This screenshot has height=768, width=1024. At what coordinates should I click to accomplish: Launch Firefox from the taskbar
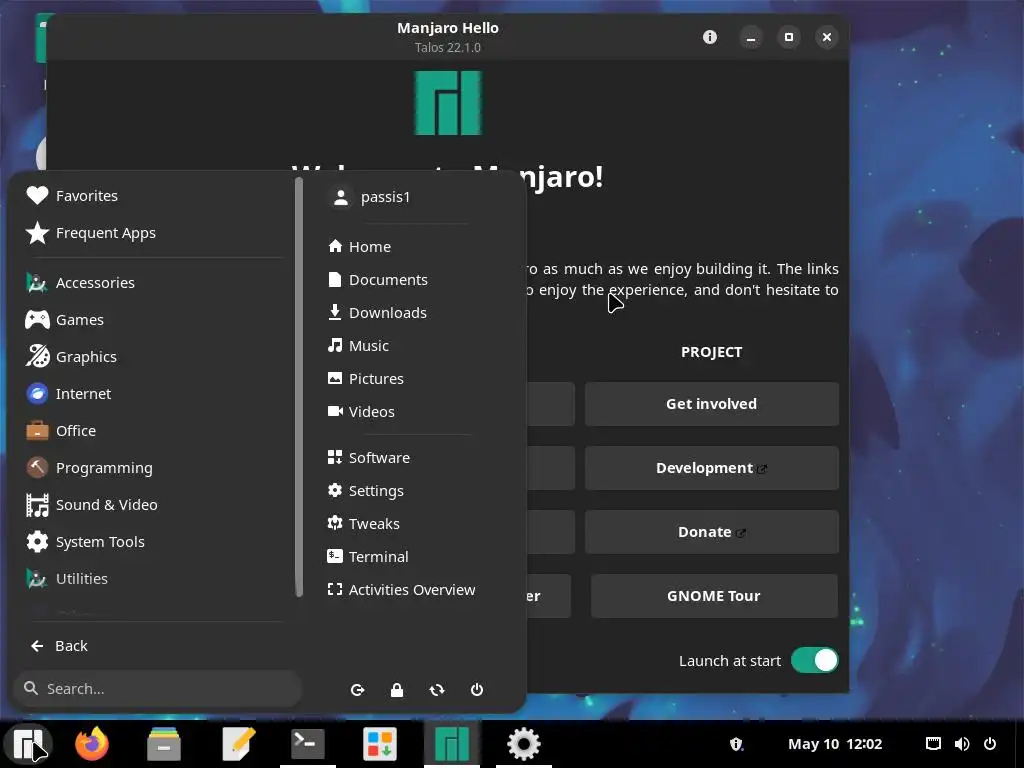(x=92, y=744)
